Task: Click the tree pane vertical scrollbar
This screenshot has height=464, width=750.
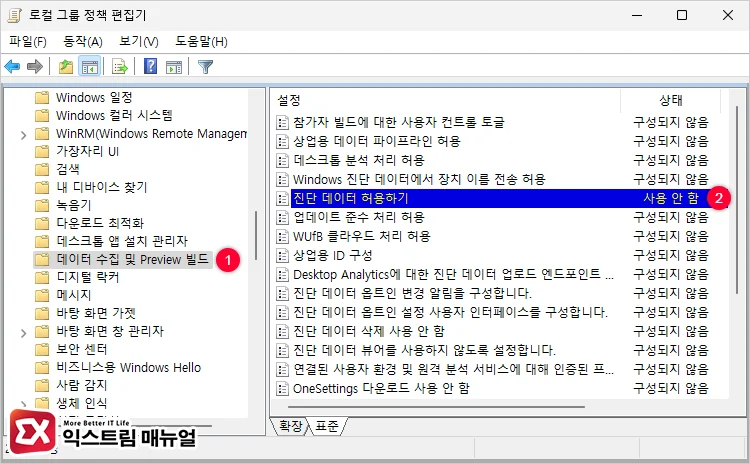Action: pos(256,235)
